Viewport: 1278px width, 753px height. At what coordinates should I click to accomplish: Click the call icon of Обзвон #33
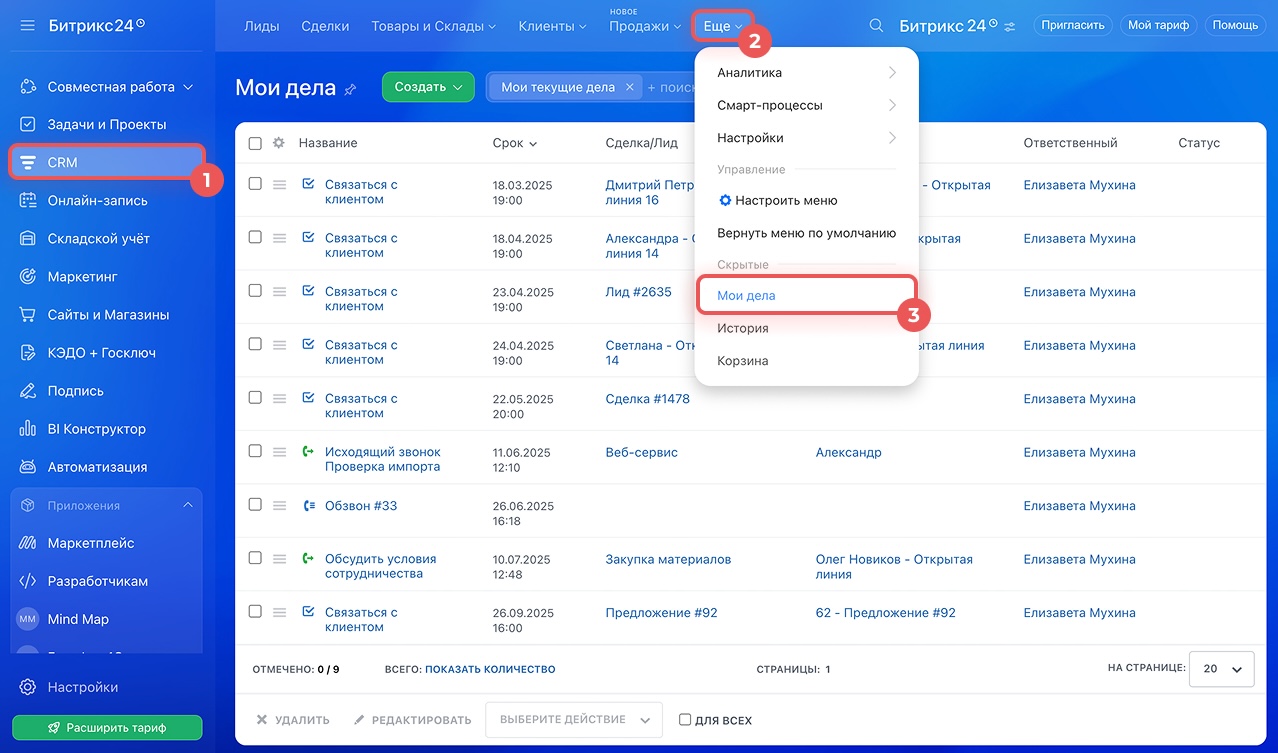point(308,506)
